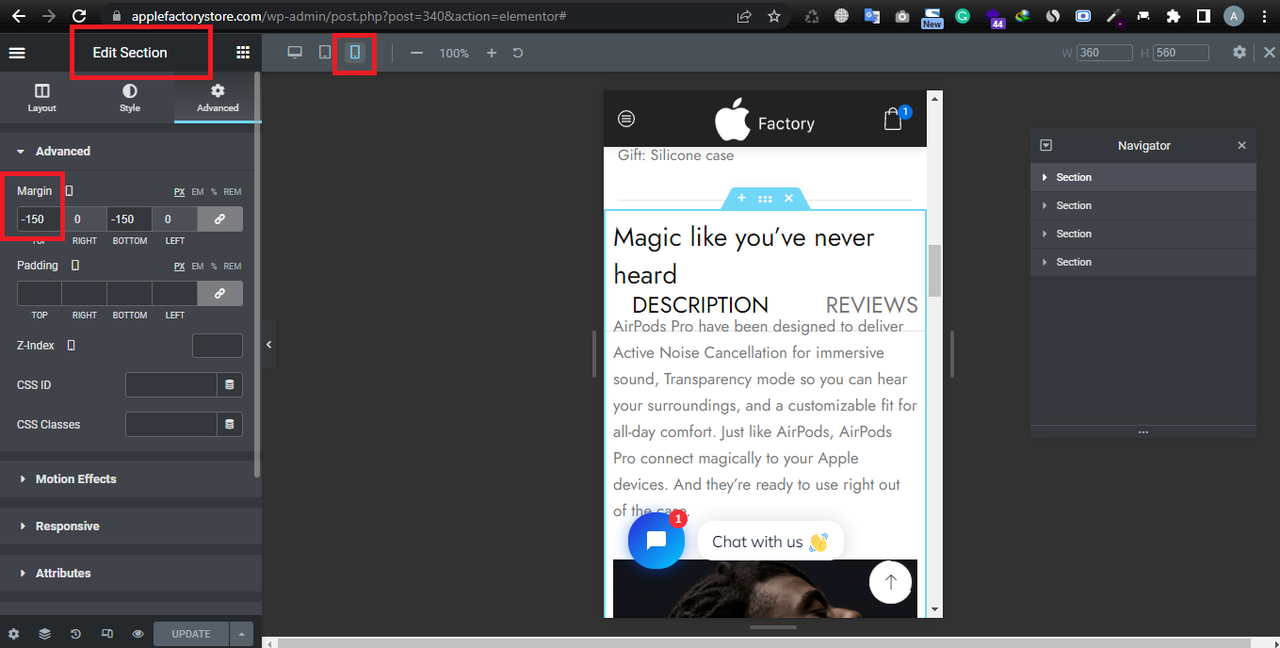
Task: Open the Elementor hamburger menu
Action: click(17, 53)
